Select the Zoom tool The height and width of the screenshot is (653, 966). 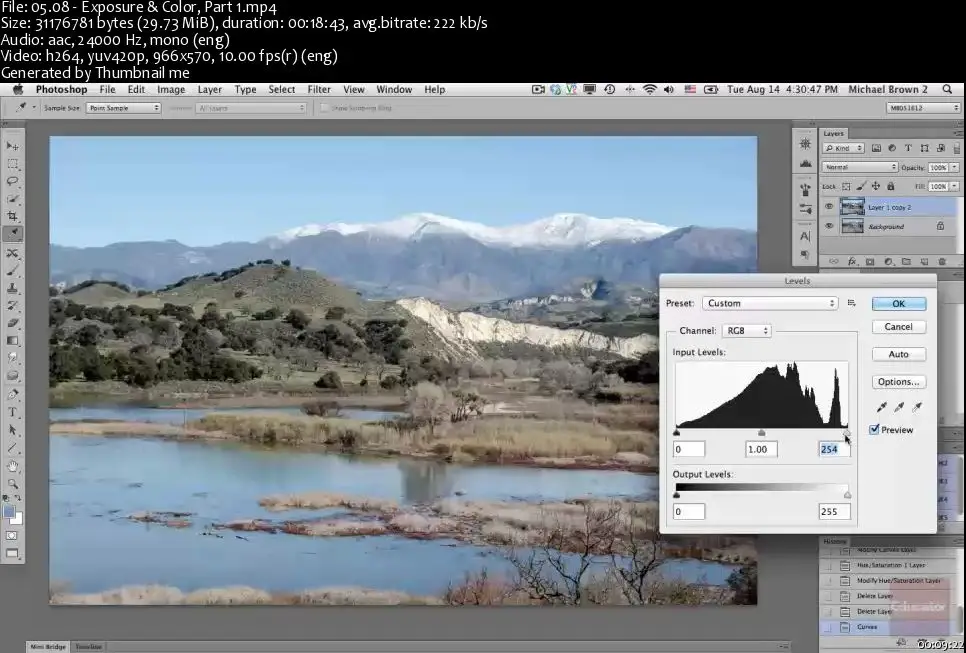click(12, 484)
